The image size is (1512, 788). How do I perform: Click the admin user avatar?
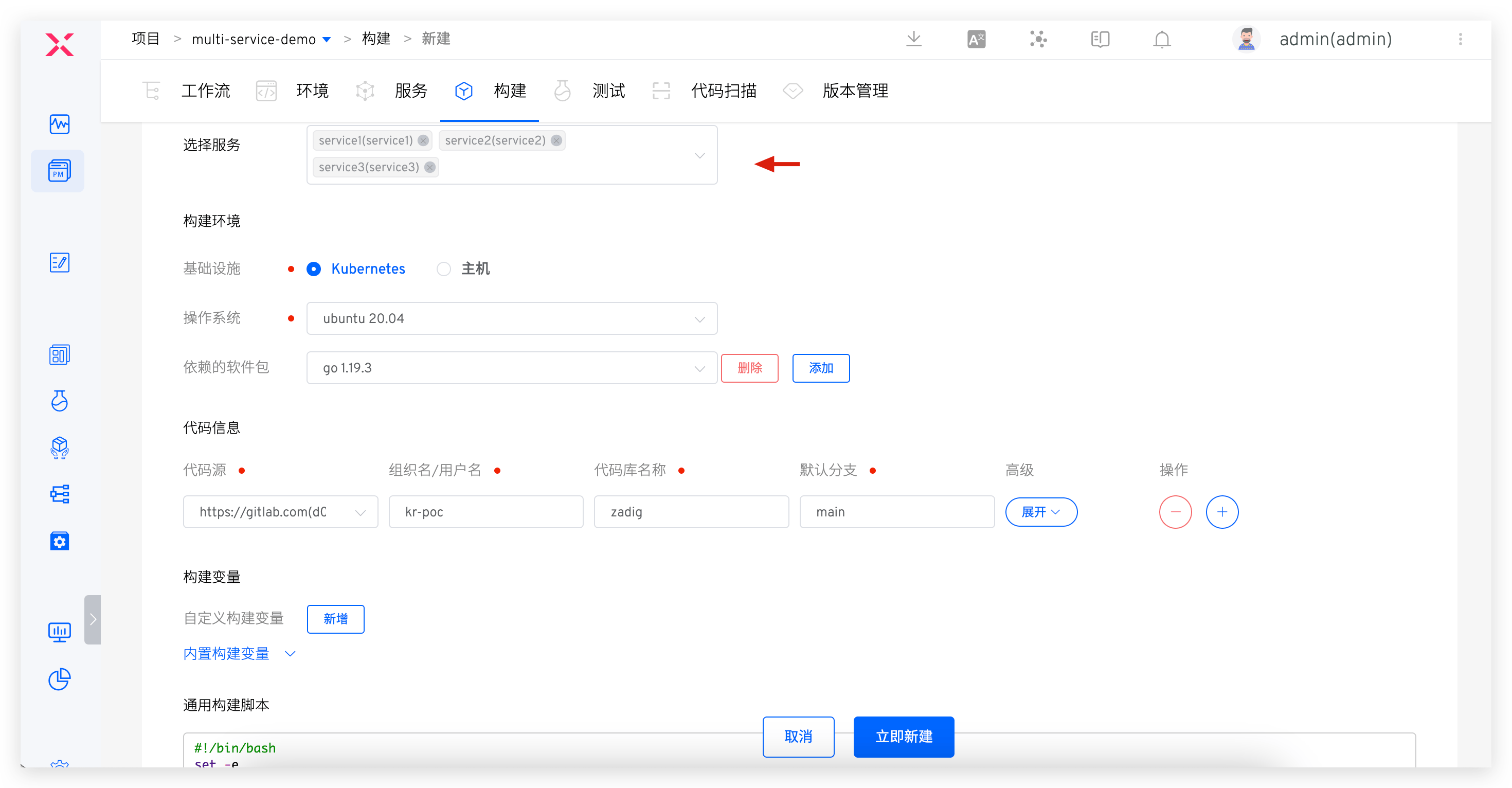pos(1246,39)
